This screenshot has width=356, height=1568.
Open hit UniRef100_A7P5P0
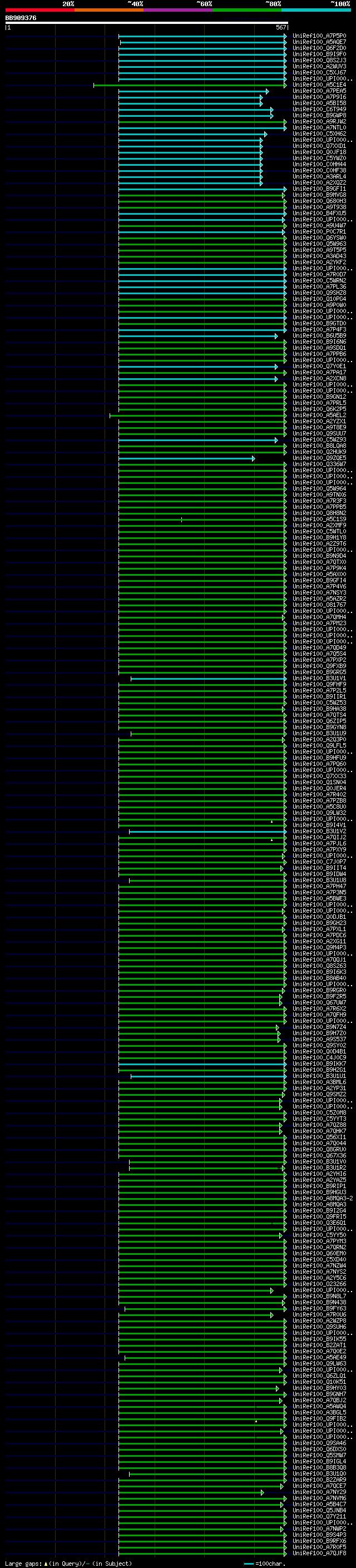point(319,37)
